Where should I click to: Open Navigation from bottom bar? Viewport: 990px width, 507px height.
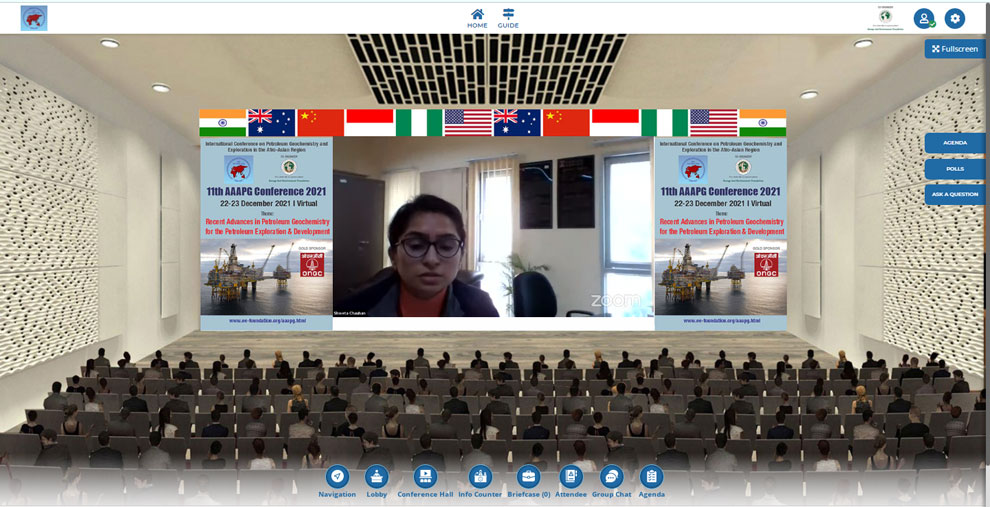[x=337, y=482]
